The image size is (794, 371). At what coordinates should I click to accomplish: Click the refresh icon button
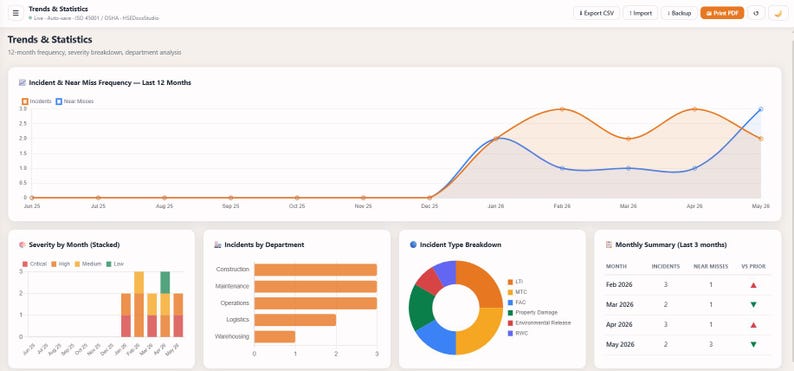pyautogui.click(x=756, y=13)
